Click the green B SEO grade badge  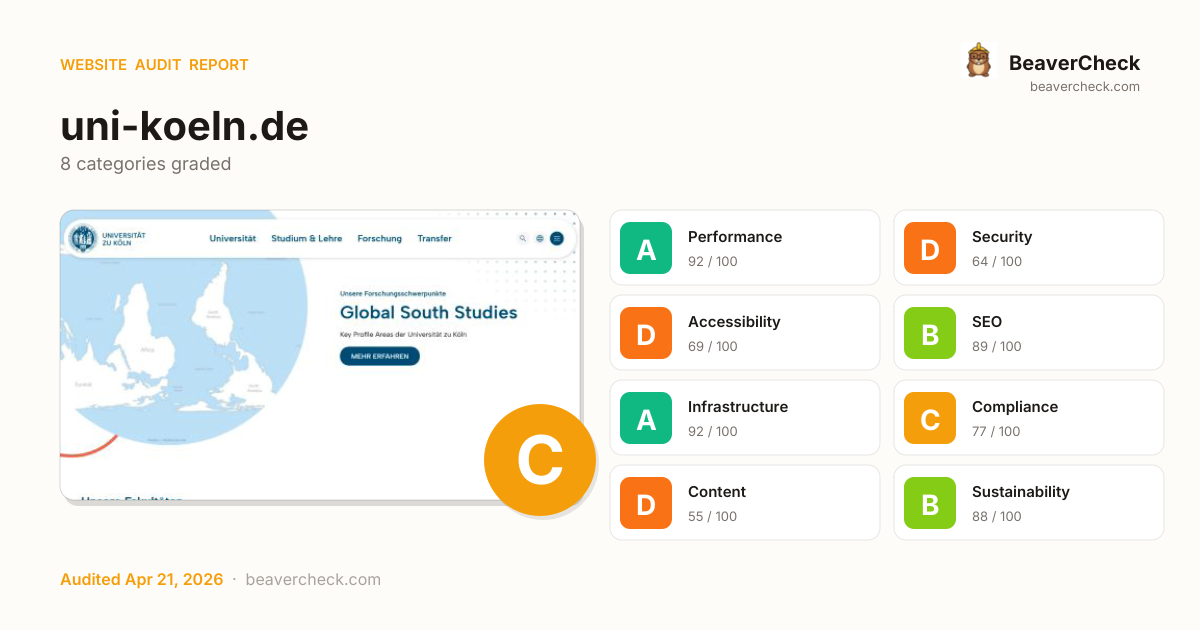[930, 333]
